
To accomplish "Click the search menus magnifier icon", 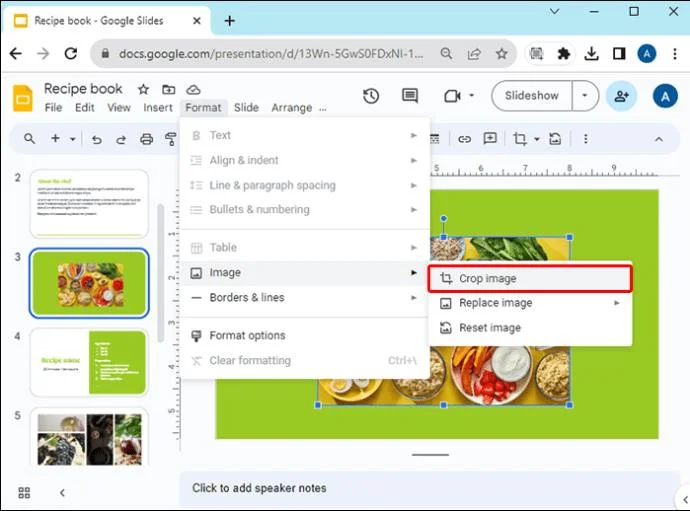I will [x=29, y=139].
